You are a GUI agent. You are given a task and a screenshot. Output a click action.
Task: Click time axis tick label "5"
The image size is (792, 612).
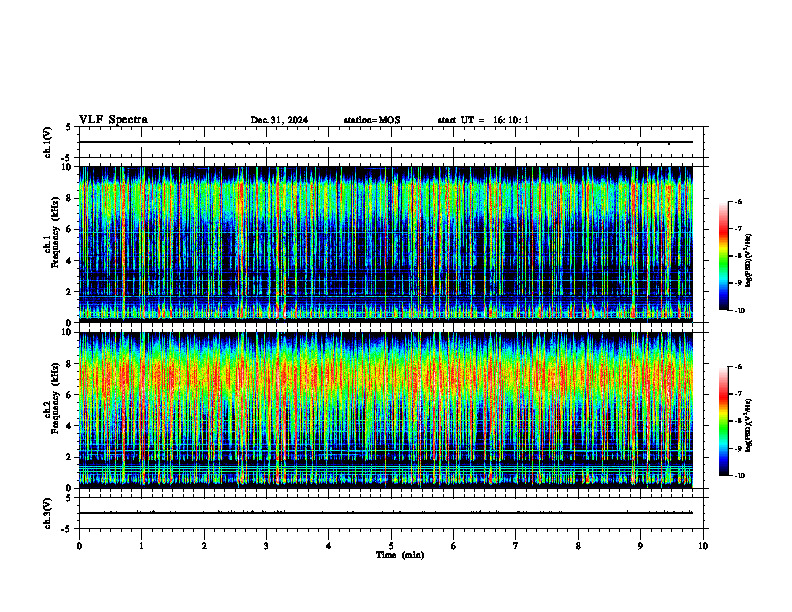(391, 546)
